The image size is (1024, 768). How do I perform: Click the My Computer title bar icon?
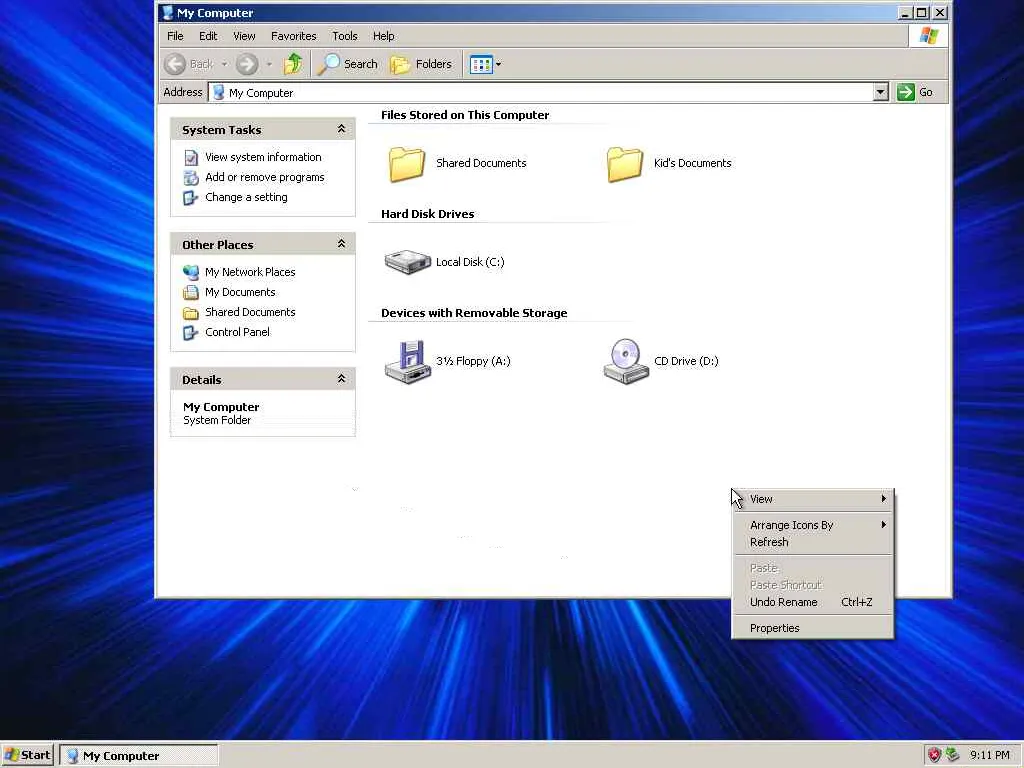click(x=167, y=12)
